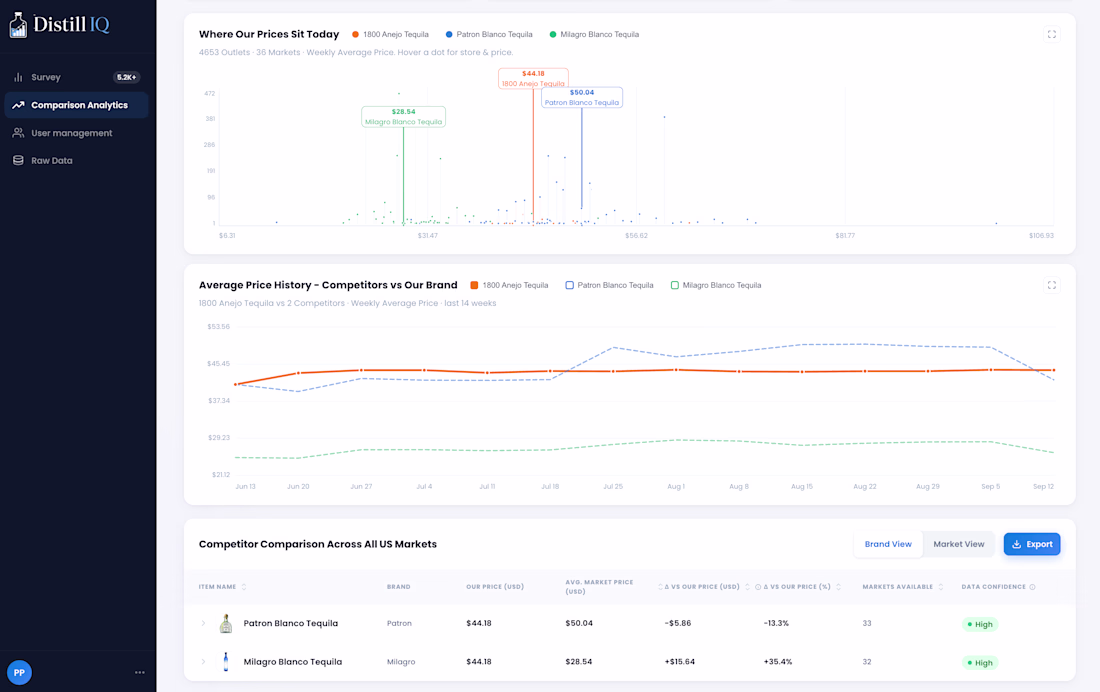The width and height of the screenshot is (1100, 692).
Task: Click the Brand column header
Action: click(x=398, y=587)
